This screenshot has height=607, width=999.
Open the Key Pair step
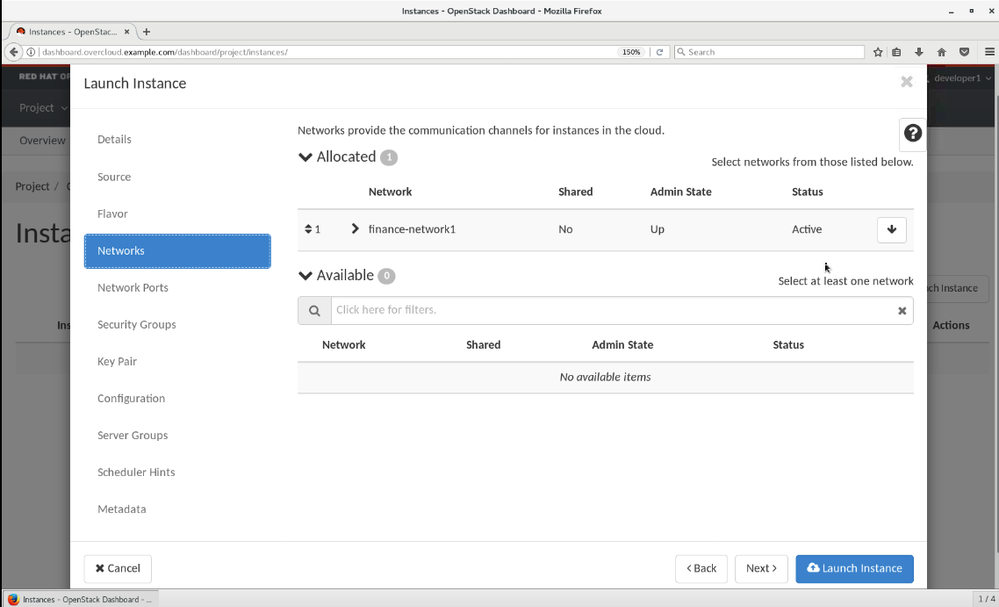(117, 361)
